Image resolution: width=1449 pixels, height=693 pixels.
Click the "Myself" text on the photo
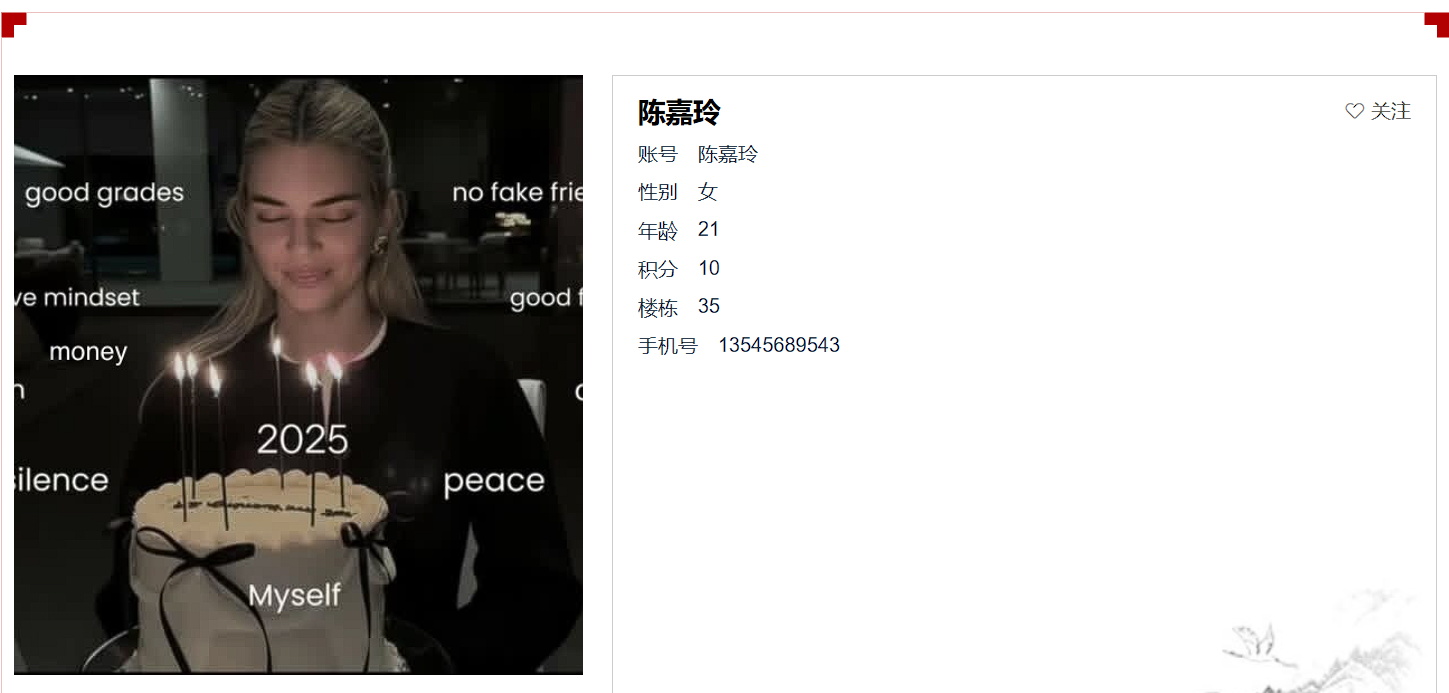[295, 595]
